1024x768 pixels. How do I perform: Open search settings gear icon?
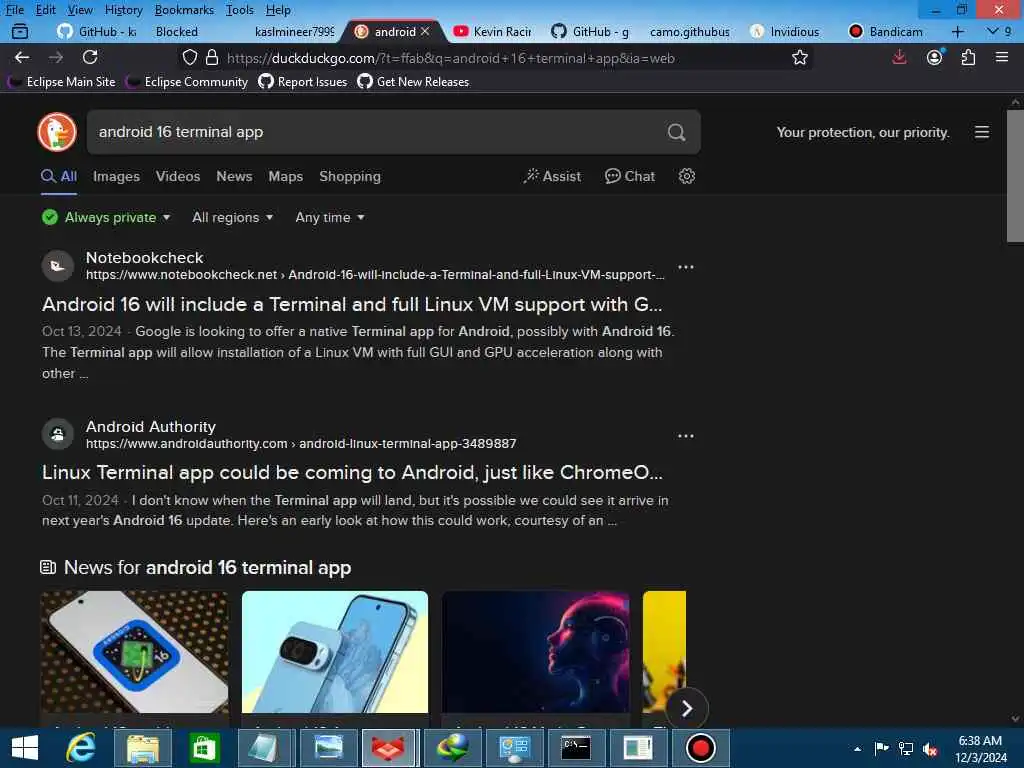click(686, 176)
